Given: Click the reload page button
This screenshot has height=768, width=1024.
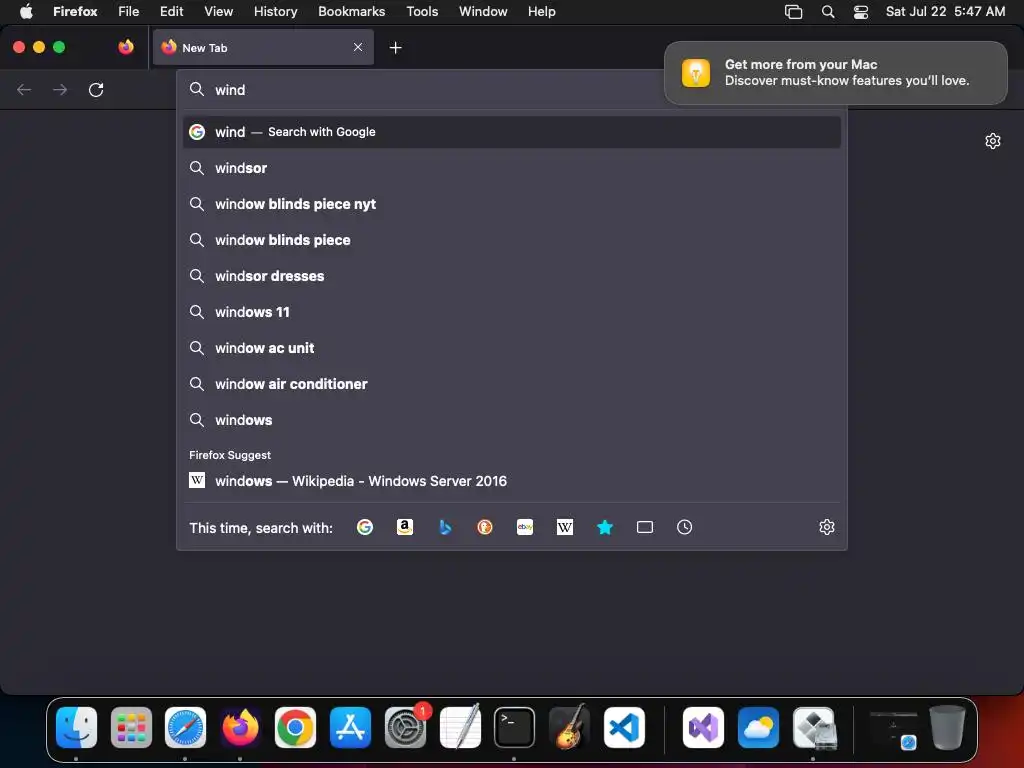Looking at the screenshot, I should coord(96,89).
